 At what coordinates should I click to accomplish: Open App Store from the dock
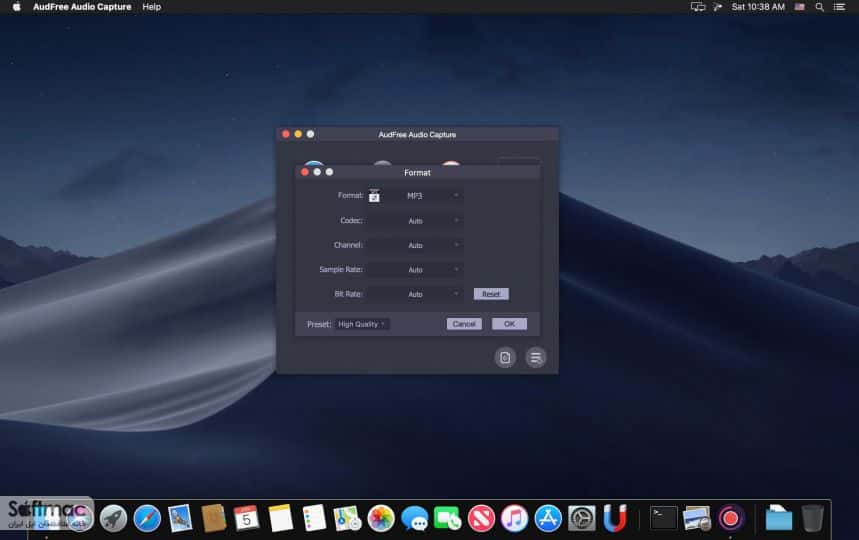coord(548,518)
